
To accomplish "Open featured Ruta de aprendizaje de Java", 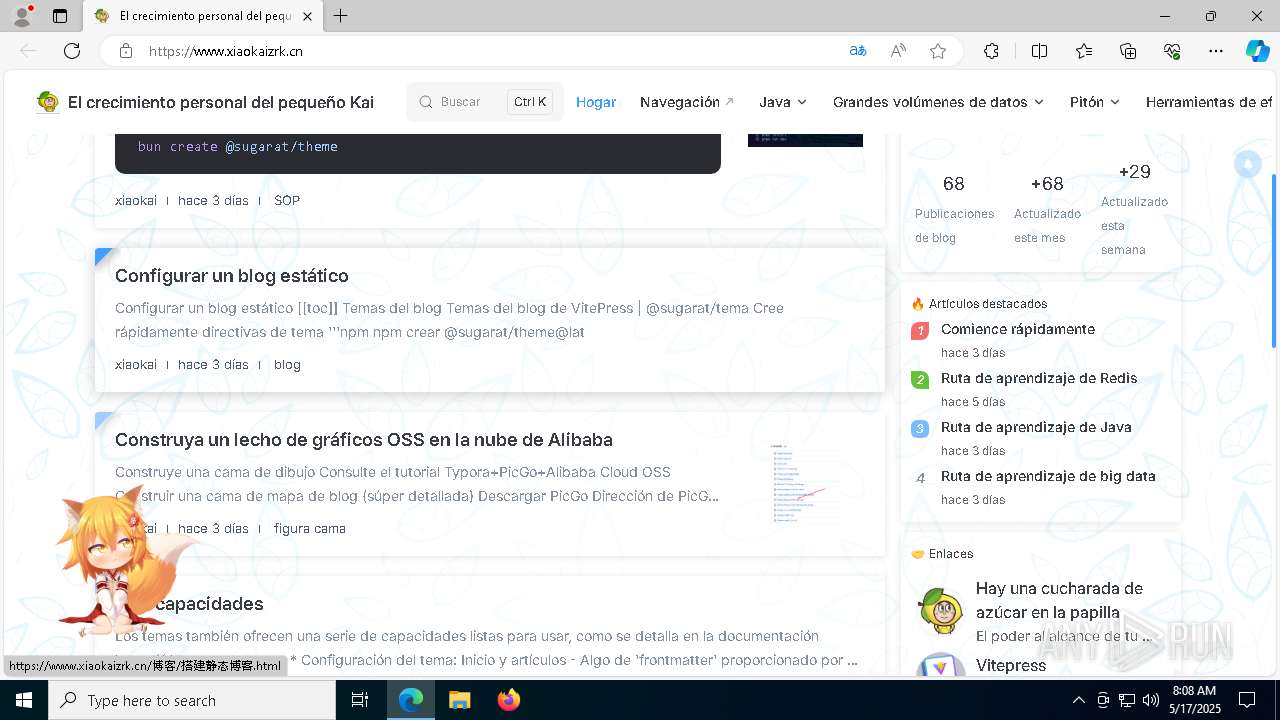I will [1036, 427].
